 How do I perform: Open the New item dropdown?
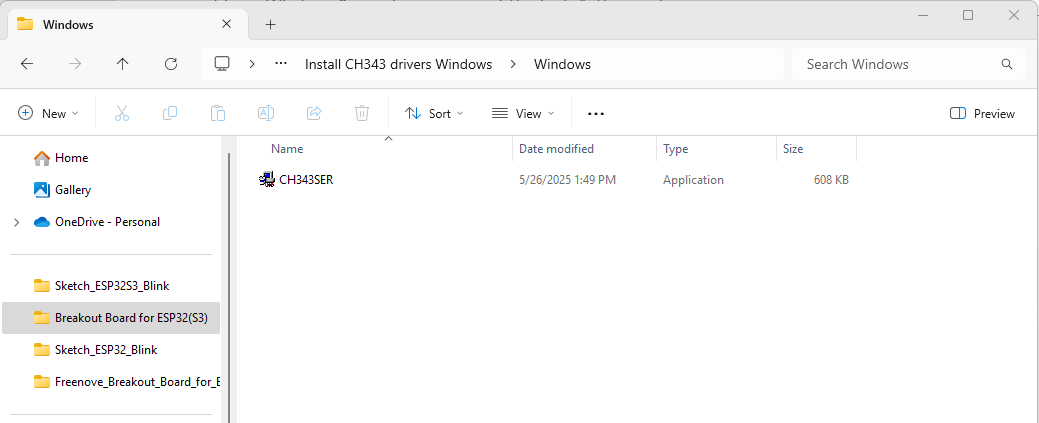coord(48,113)
